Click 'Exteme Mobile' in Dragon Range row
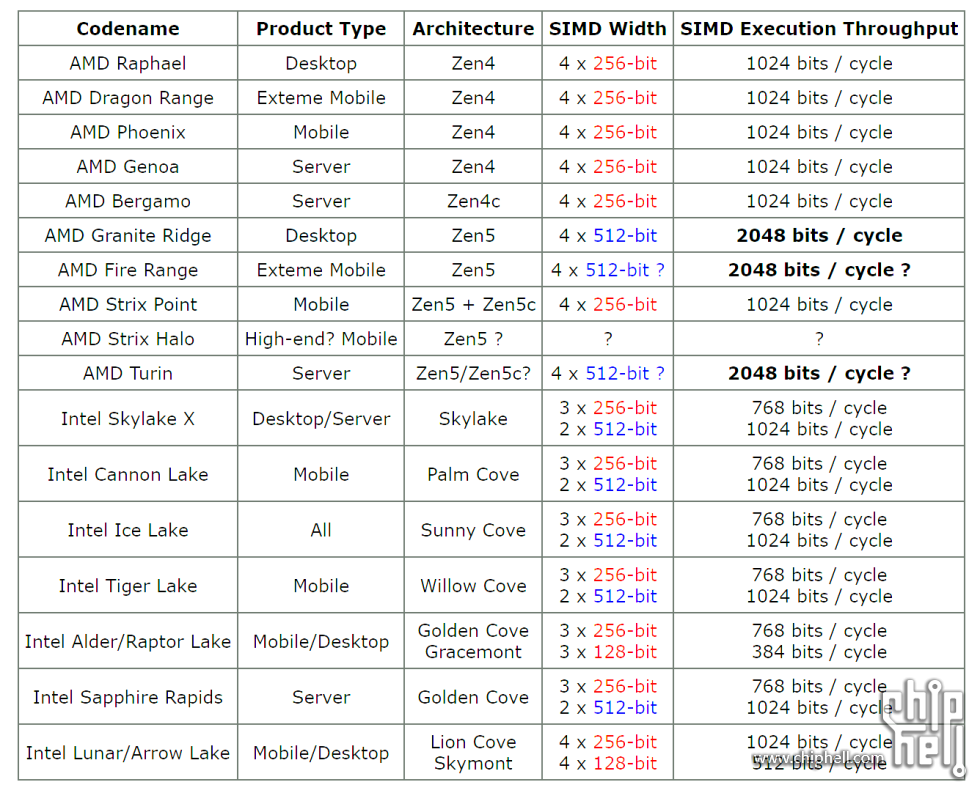980x793 pixels. (321, 97)
